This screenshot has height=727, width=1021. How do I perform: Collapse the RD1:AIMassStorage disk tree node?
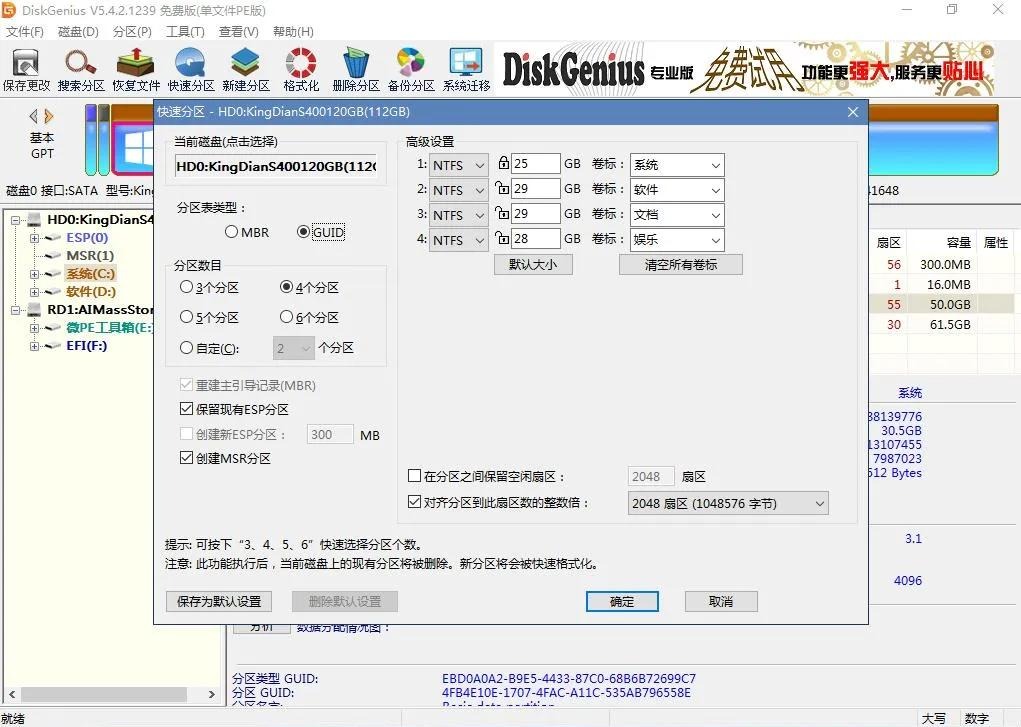click(14, 310)
